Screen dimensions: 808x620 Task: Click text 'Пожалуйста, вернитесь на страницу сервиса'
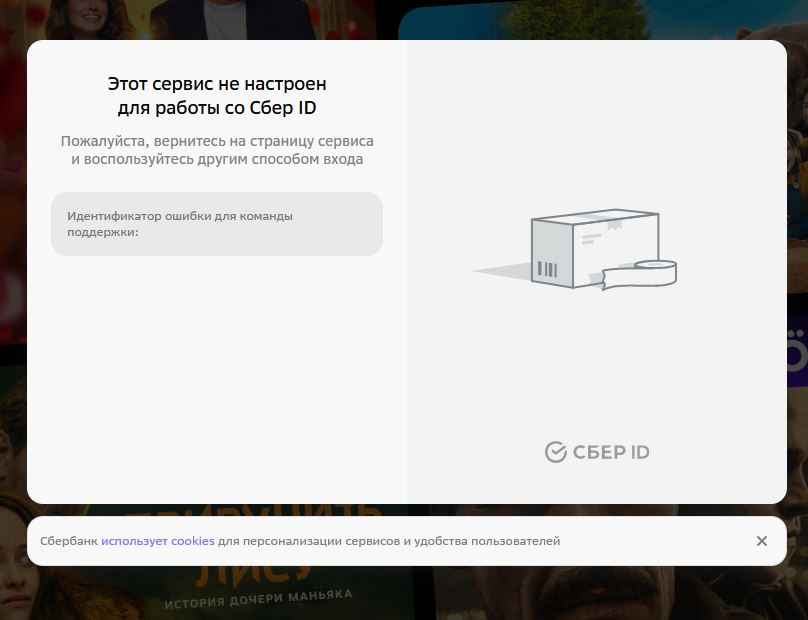217,141
